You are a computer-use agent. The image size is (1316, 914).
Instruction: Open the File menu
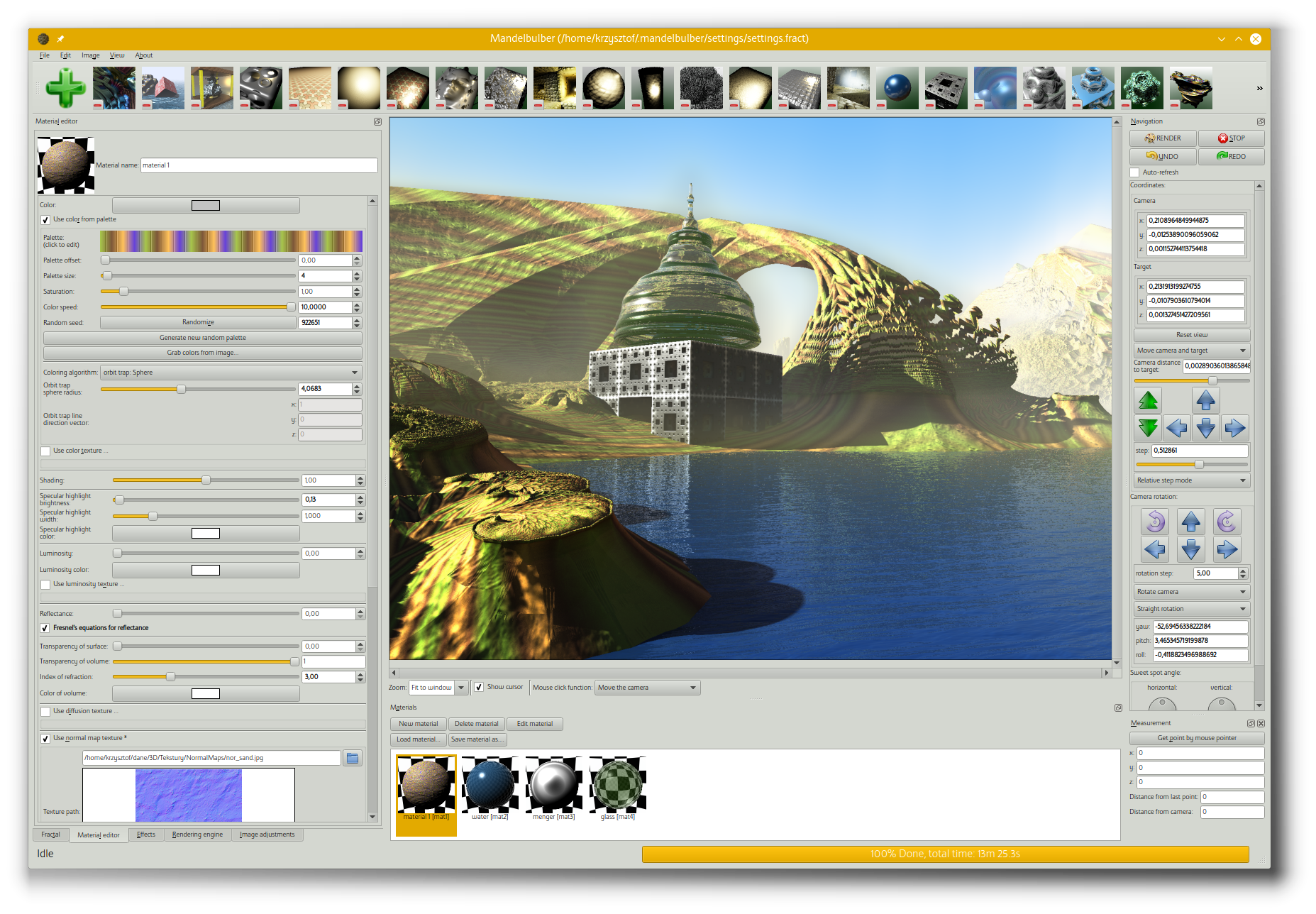click(x=44, y=55)
